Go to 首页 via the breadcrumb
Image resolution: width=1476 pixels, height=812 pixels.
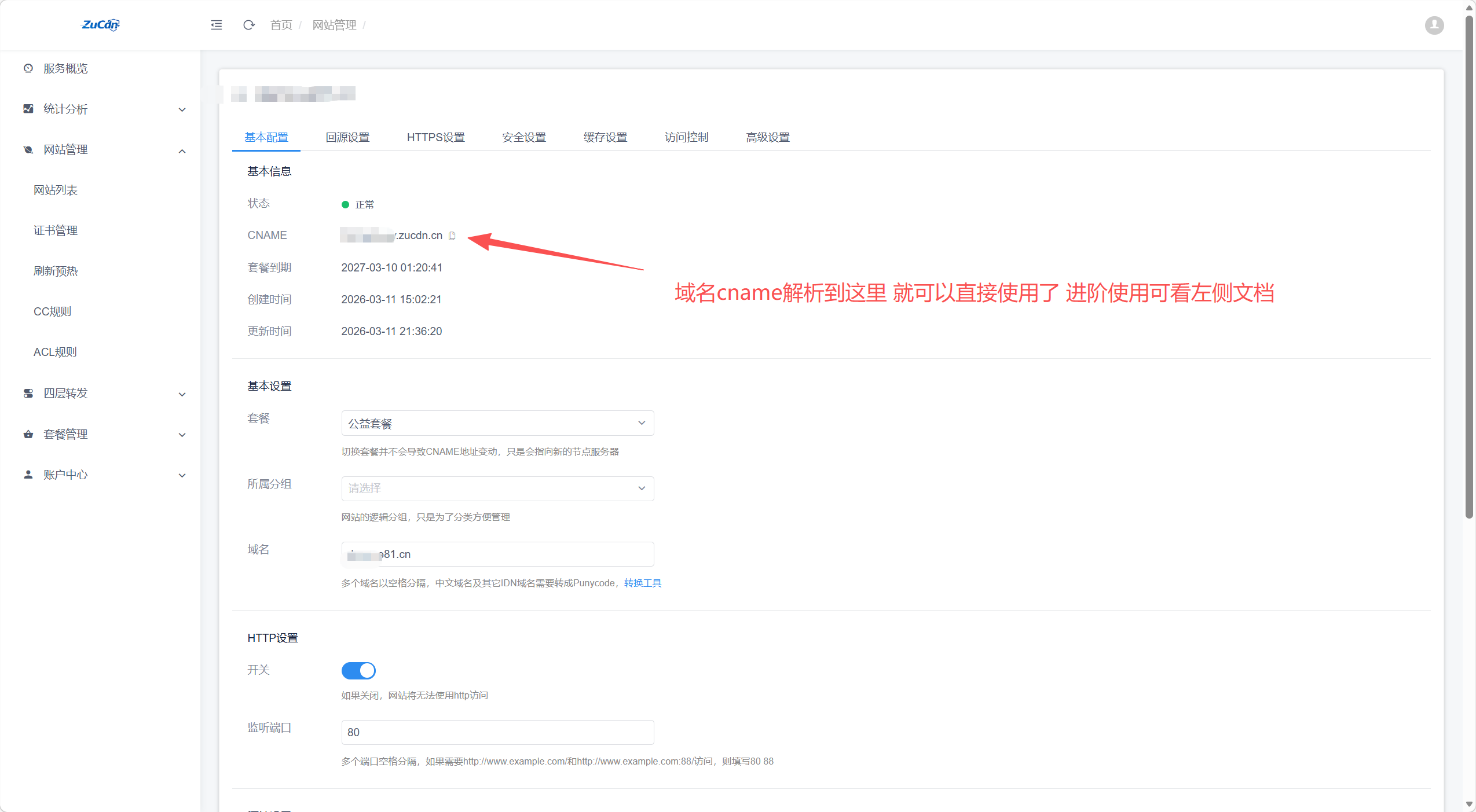280,25
